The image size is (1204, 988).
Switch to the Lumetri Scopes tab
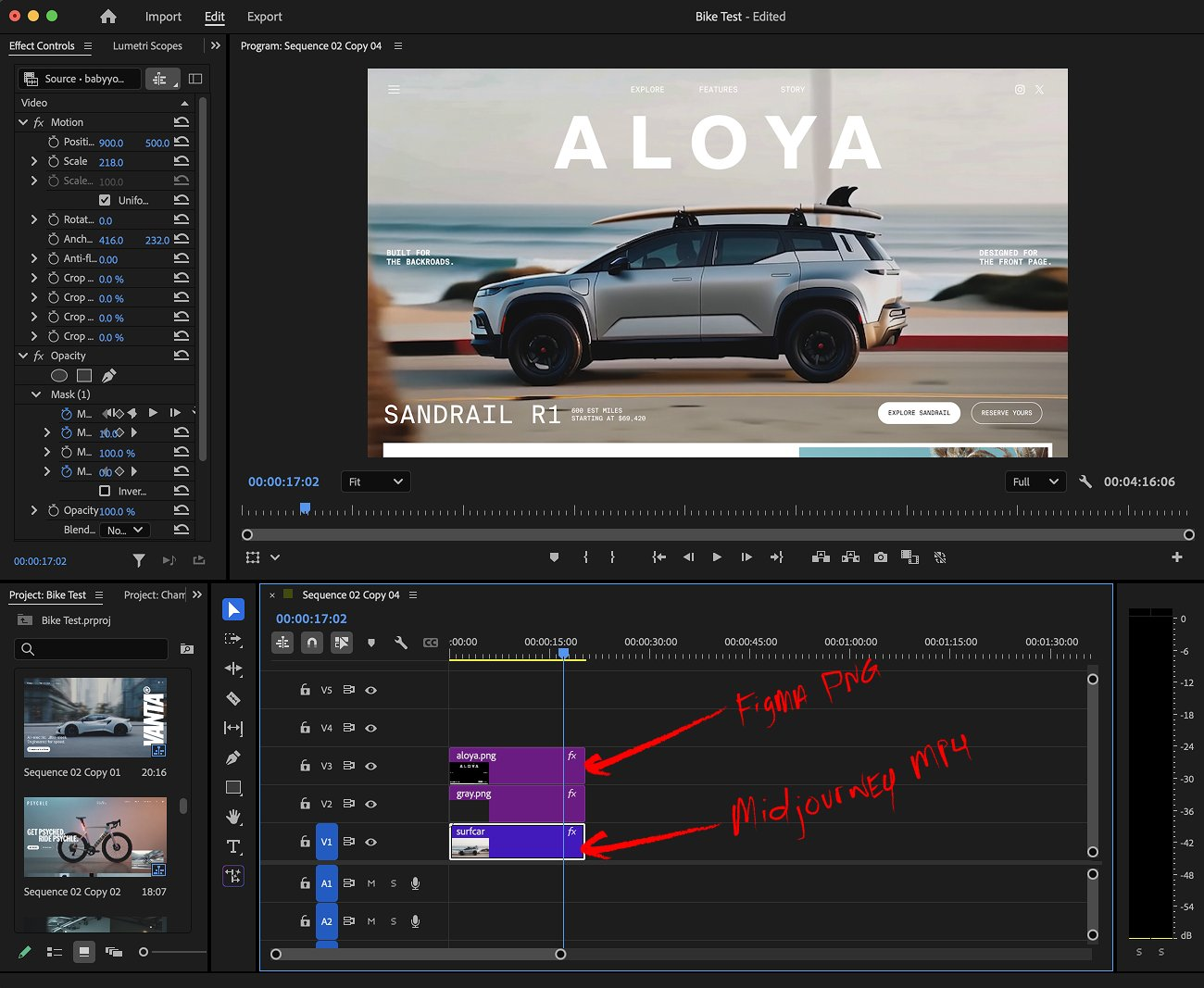(147, 45)
